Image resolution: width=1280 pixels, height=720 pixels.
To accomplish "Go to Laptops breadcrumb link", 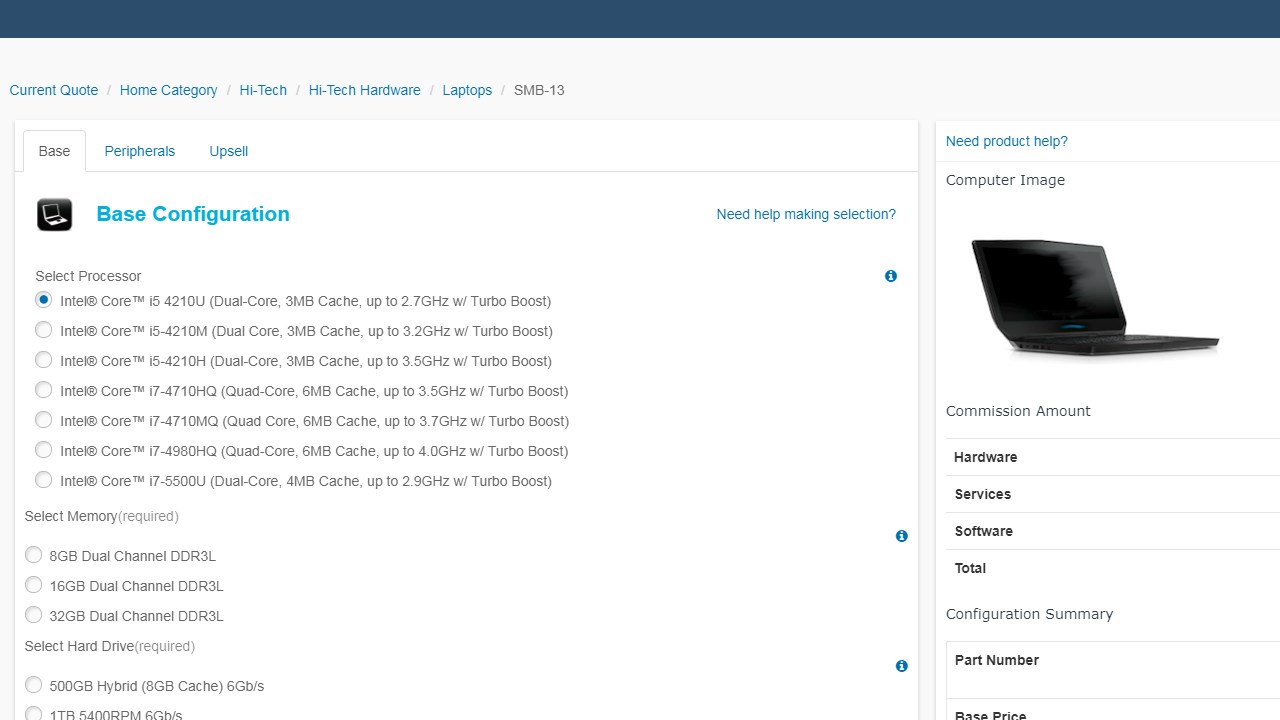I will click(467, 90).
